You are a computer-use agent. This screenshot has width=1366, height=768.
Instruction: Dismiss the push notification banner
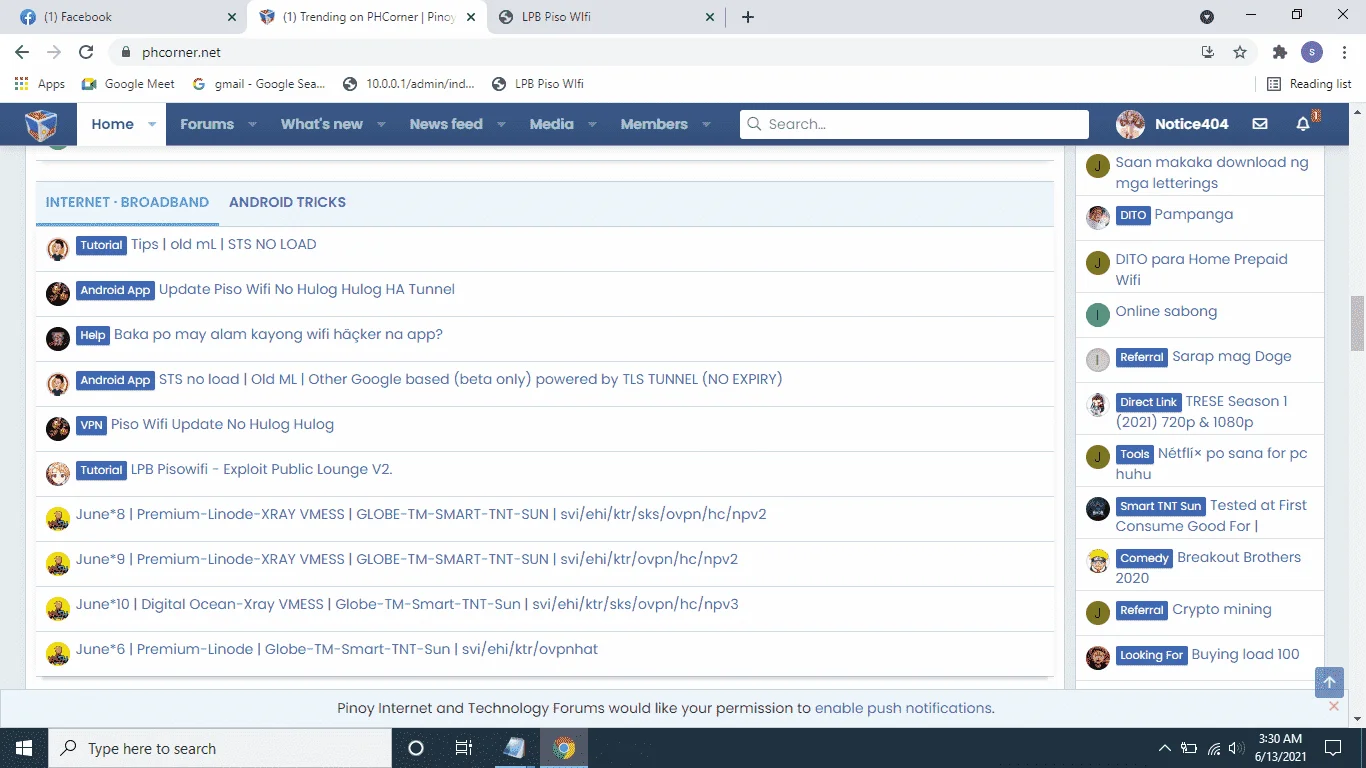(x=1333, y=706)
